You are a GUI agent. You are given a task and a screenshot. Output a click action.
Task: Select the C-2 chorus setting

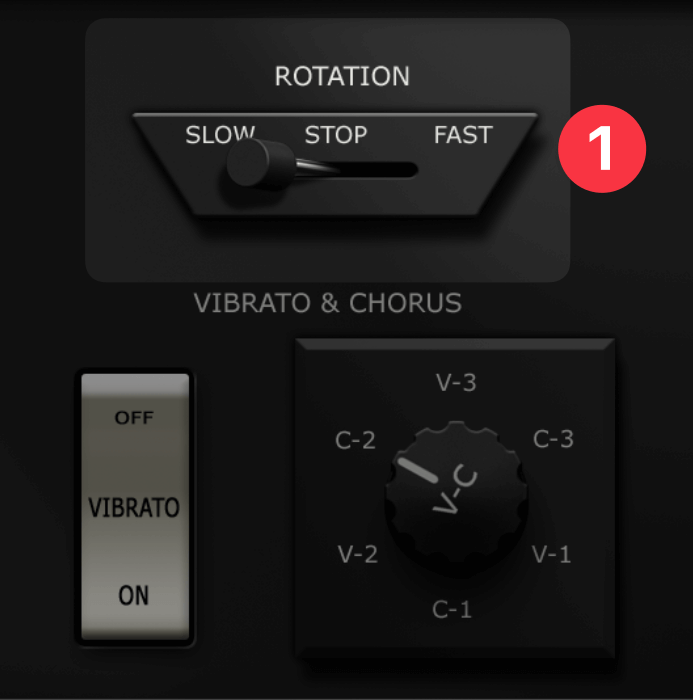pos(355,440)
